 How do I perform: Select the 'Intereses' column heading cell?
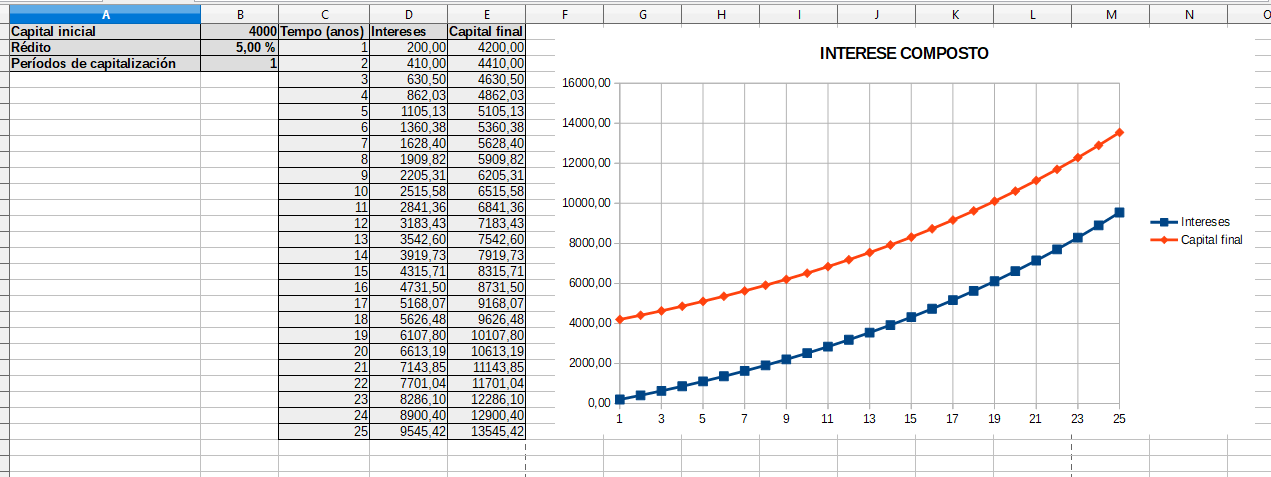(408, 32)
